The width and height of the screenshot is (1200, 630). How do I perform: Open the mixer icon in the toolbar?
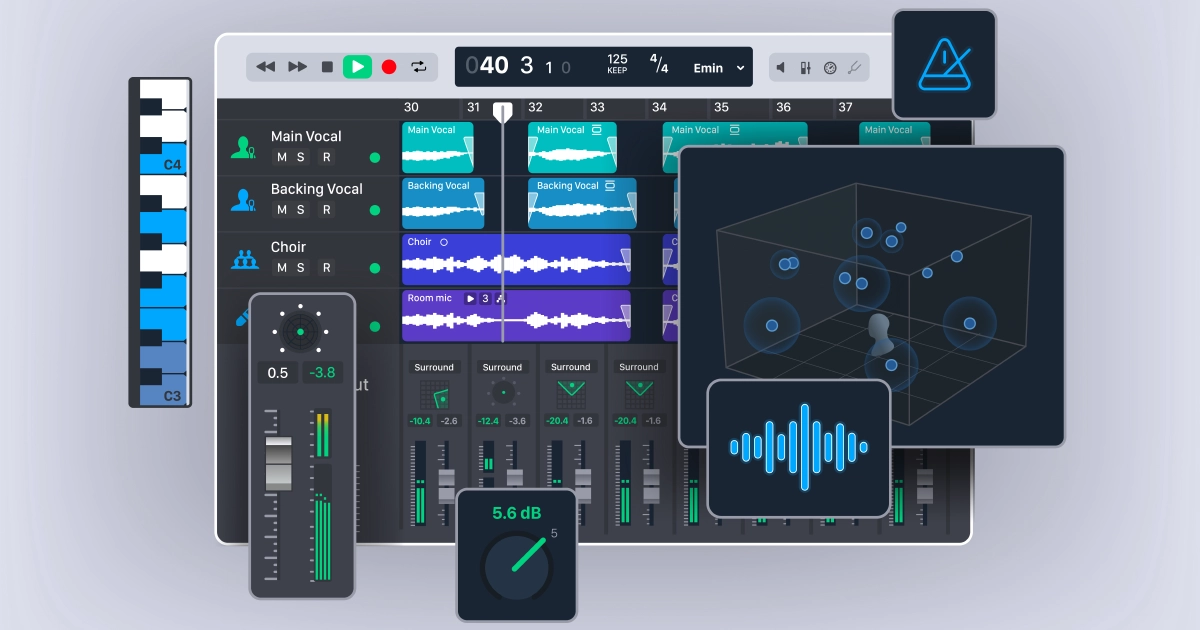805,68
